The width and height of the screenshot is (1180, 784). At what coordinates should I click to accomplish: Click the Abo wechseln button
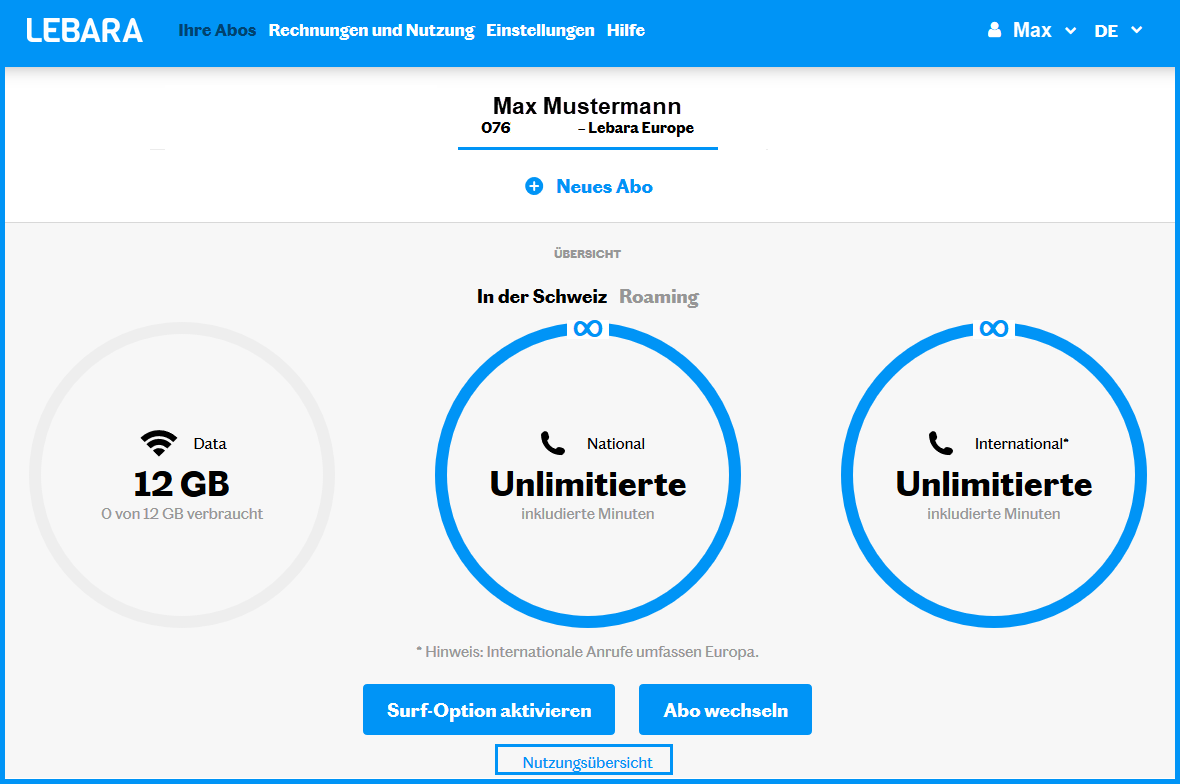click(725, 710)
